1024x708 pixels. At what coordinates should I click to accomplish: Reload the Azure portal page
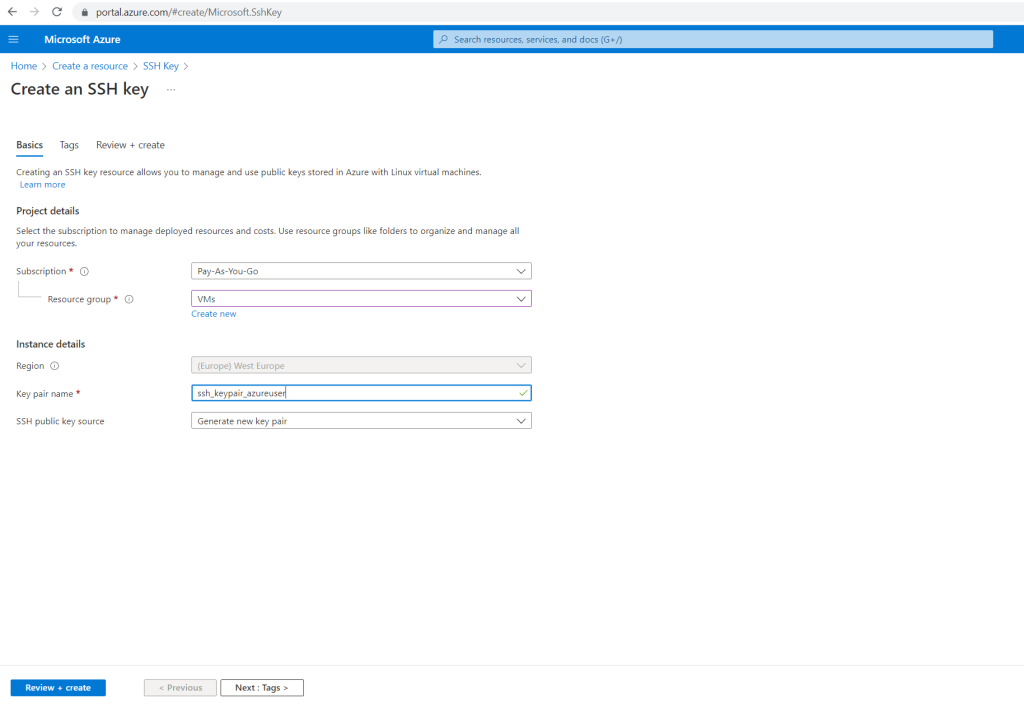57,12
